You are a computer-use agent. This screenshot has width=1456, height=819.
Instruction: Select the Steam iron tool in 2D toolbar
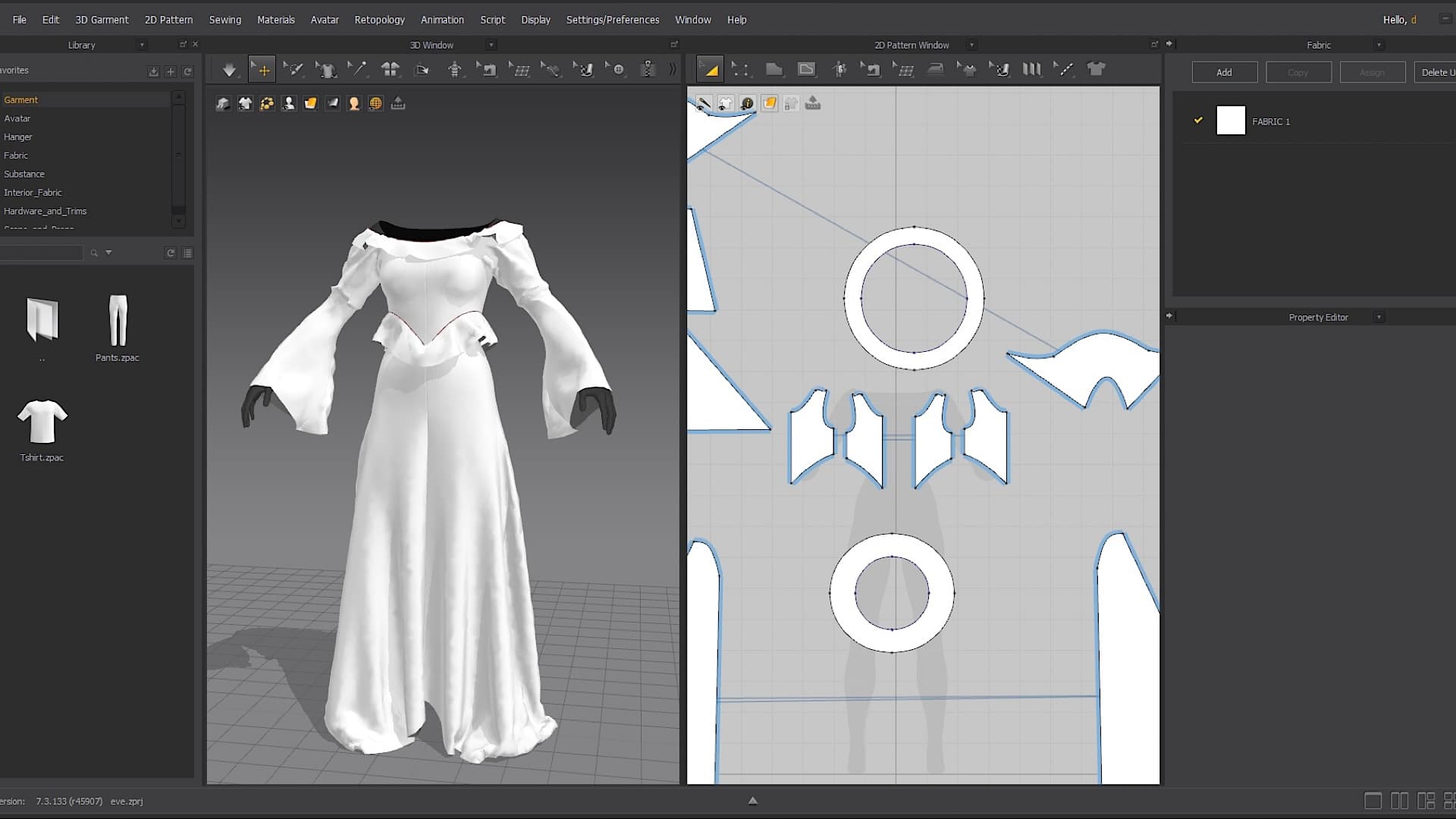pyautogui.click(x=936, y=70)
